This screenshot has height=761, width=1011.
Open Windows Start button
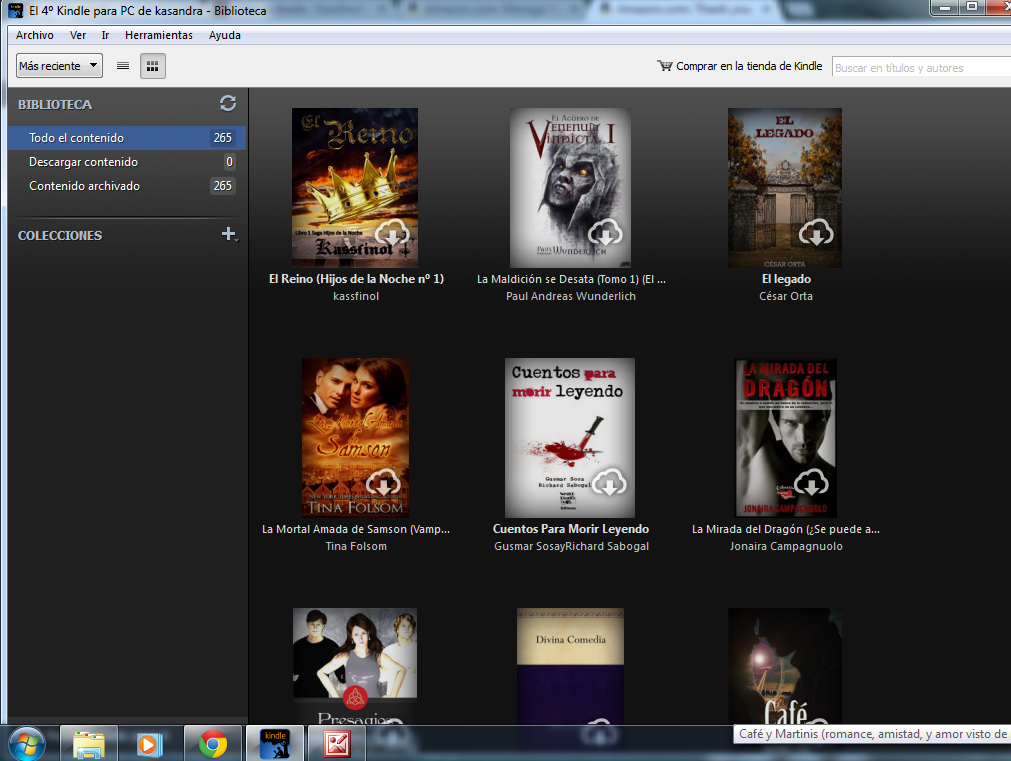pos(26,744)
